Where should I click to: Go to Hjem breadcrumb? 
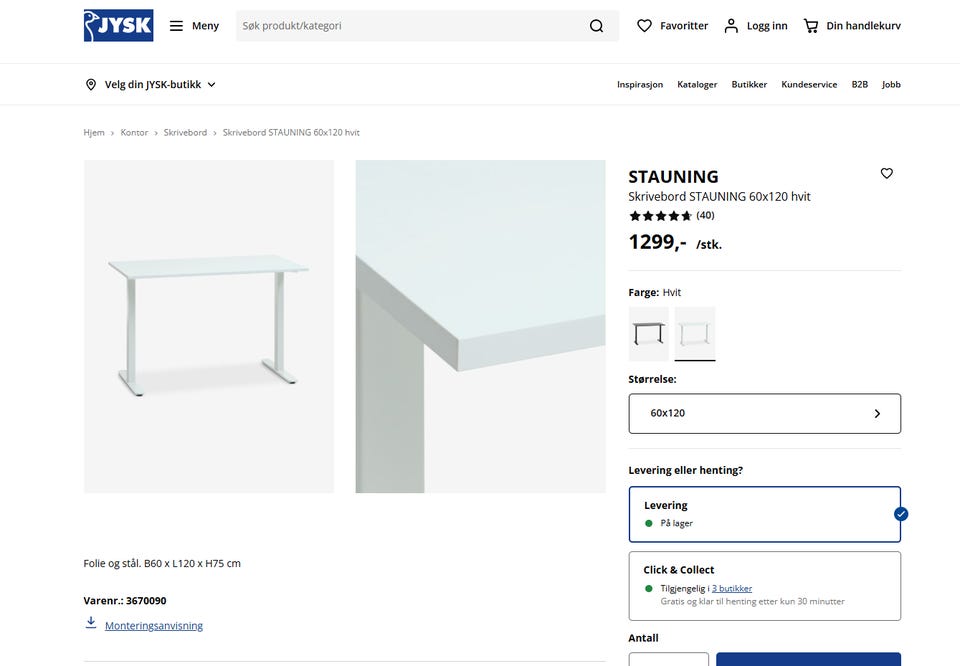coord(94,132)
